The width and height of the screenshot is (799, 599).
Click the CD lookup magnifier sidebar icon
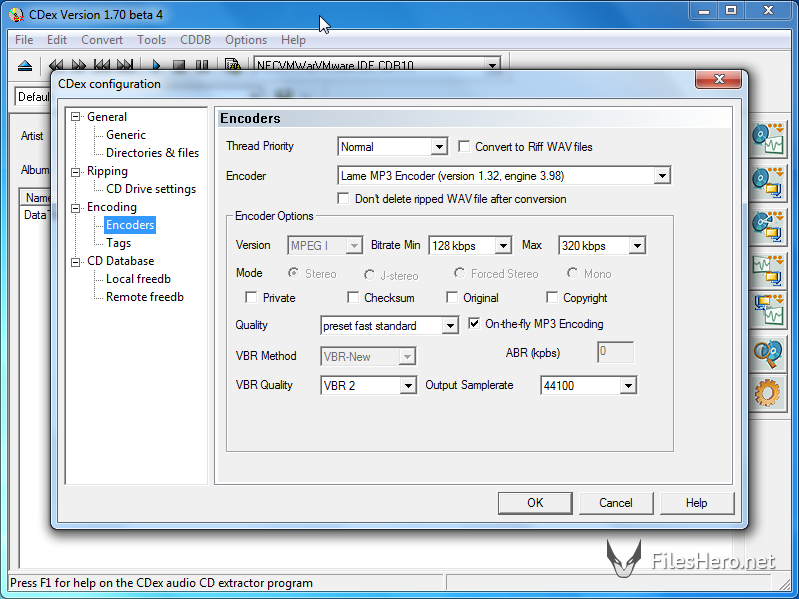point(768,353)
